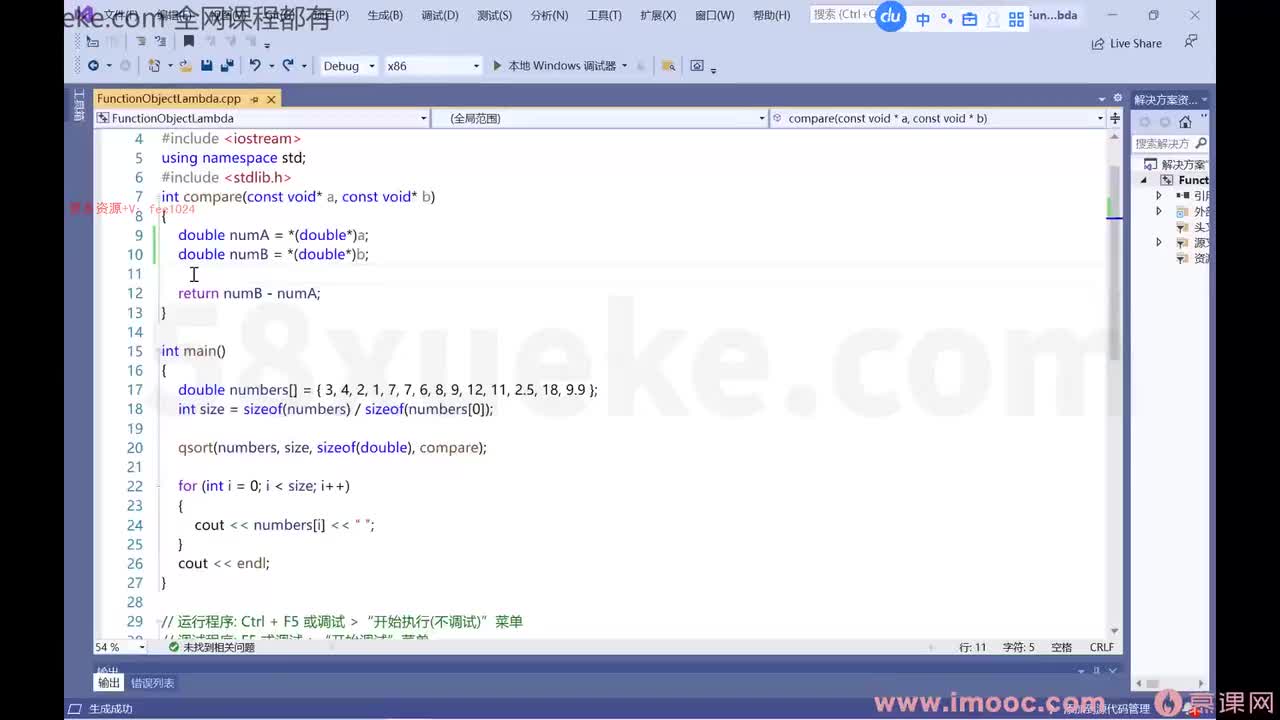1280x720 pixels.
Task: Undo the last edit with the undo arrow
Action: pos(255,66)
